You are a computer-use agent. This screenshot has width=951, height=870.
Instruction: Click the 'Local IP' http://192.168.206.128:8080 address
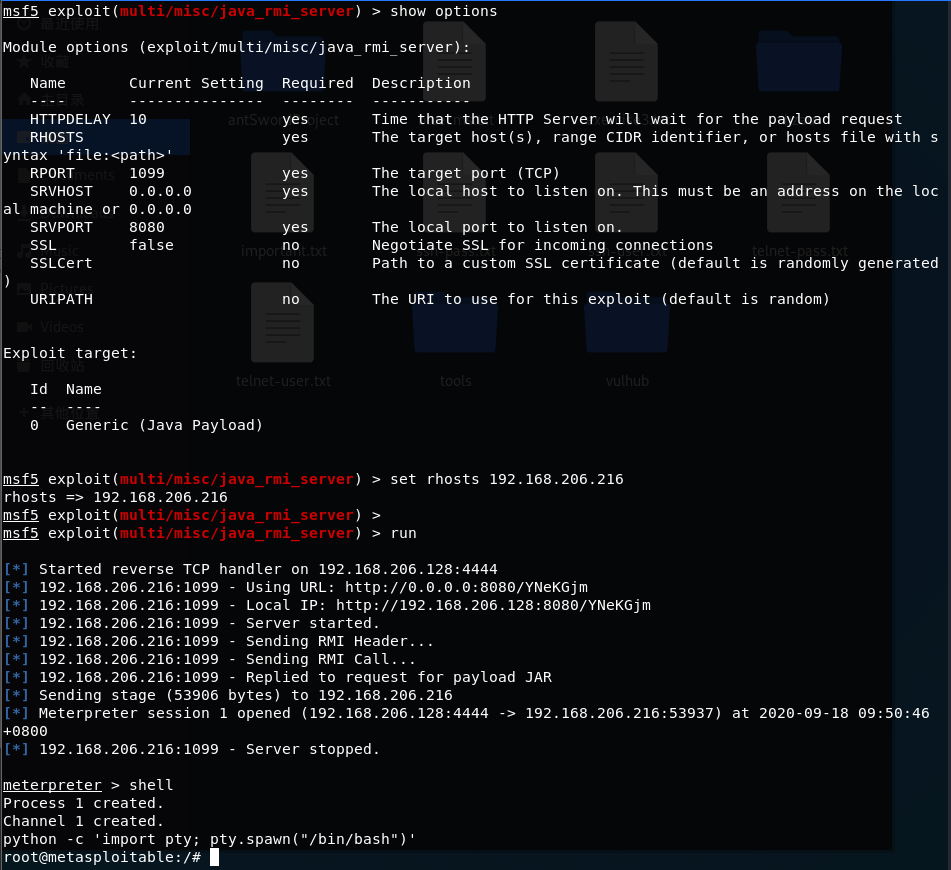[x=493, y=605]
